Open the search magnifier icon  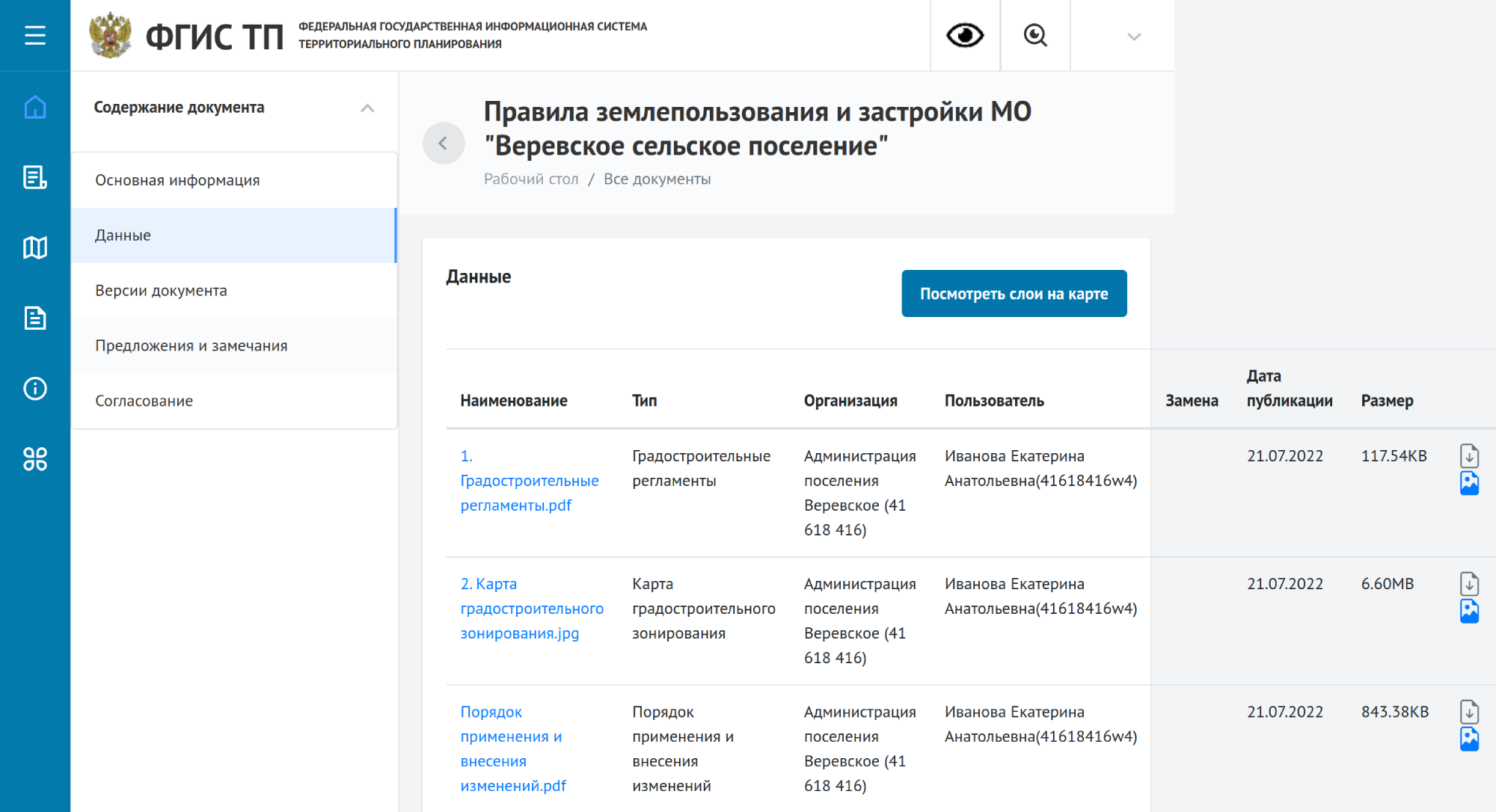1035,35
